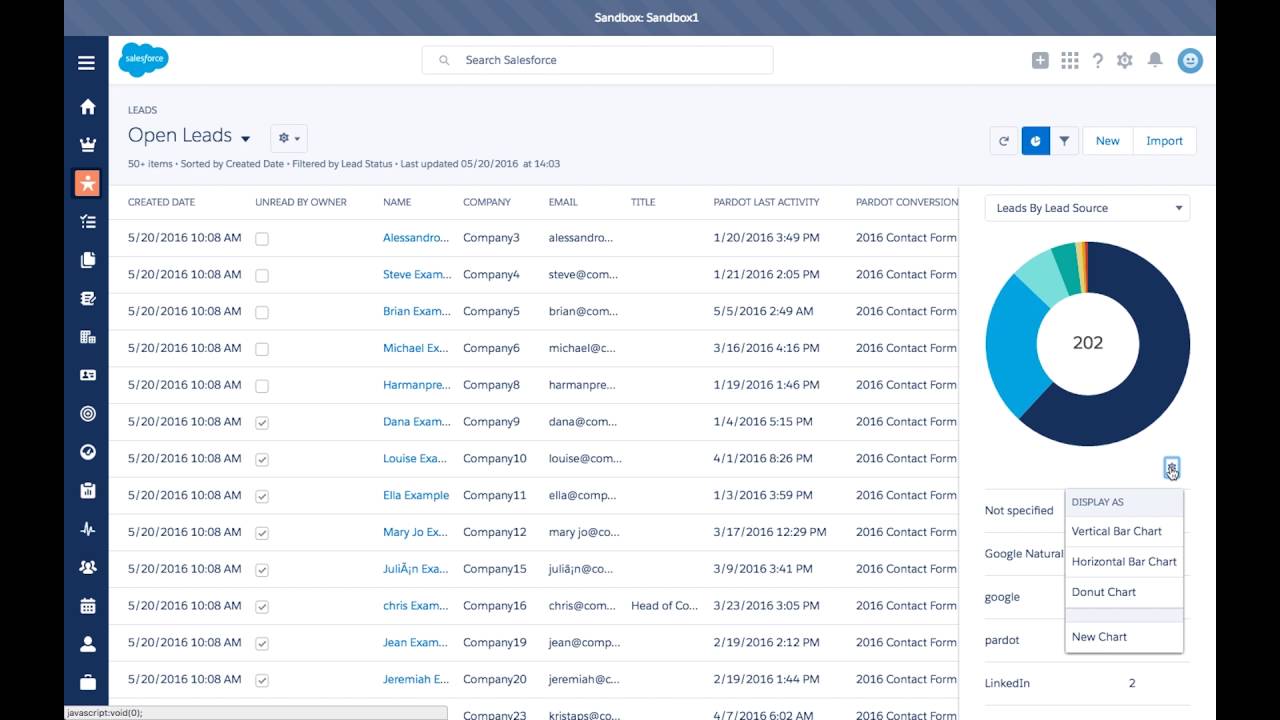
Task: Sort by Pardot Last Activity column
Action: point(766,202)
